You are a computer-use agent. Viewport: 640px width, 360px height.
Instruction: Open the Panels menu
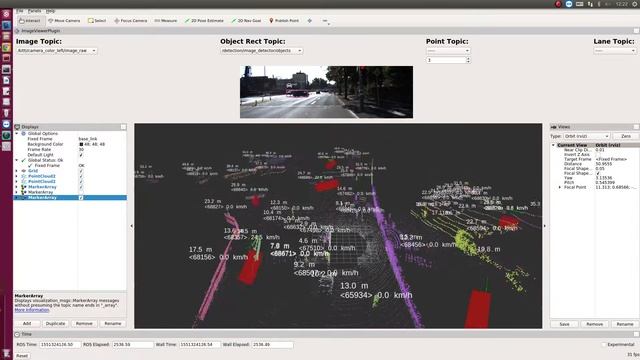pyautogui.click(x=34, y=11)
